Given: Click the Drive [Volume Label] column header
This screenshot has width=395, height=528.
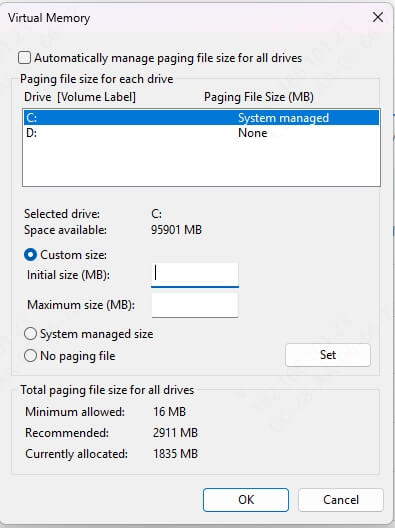Looking at the screenshot, I should click(80, 97).
